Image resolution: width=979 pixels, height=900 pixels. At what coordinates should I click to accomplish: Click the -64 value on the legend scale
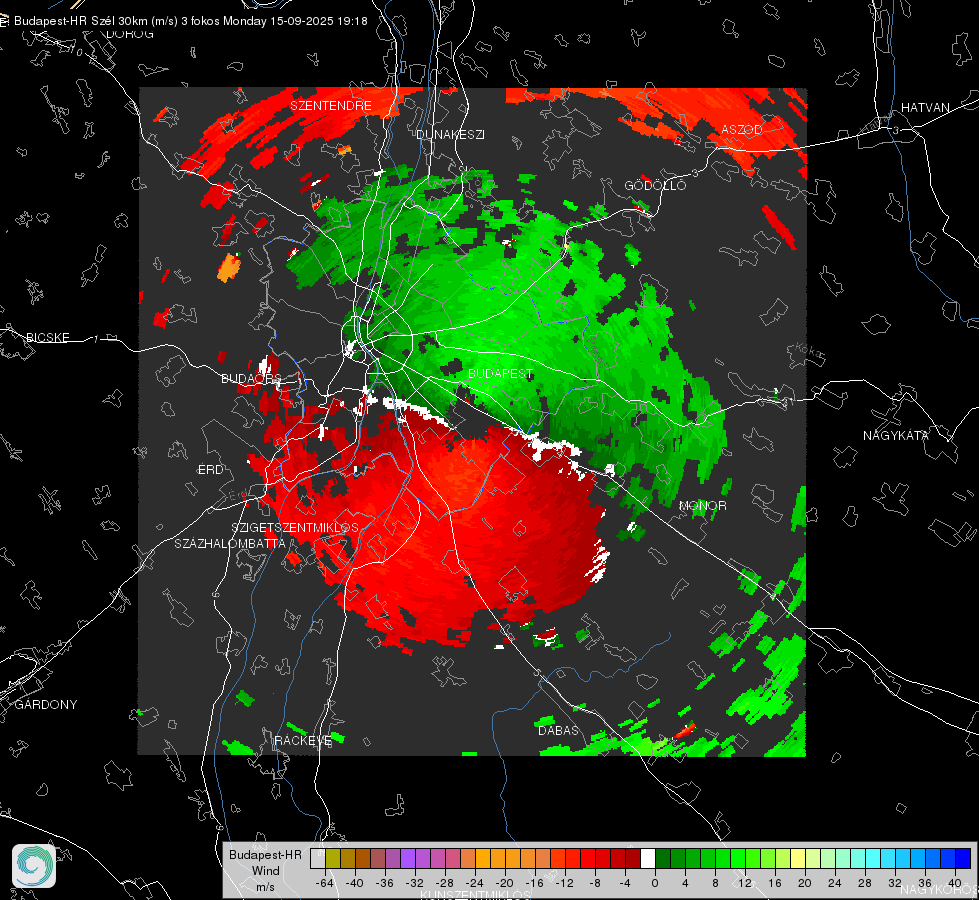[325, 883]
